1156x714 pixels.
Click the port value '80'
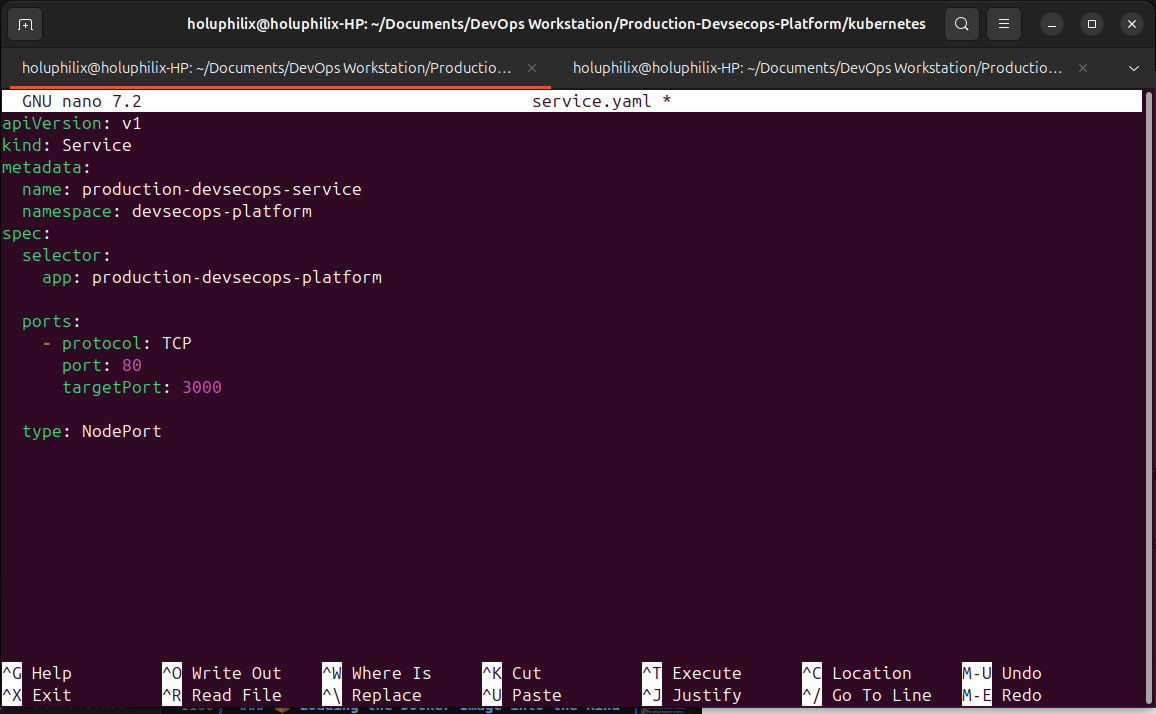point(131,365)
